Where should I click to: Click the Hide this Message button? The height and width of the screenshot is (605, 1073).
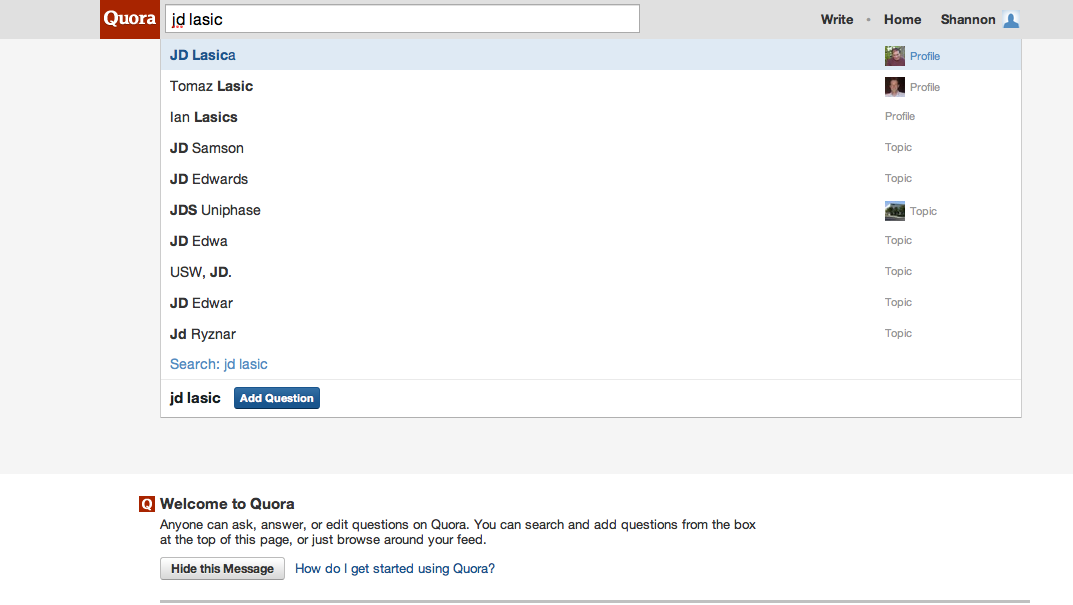pyautogui.click(x=222, y=568)
